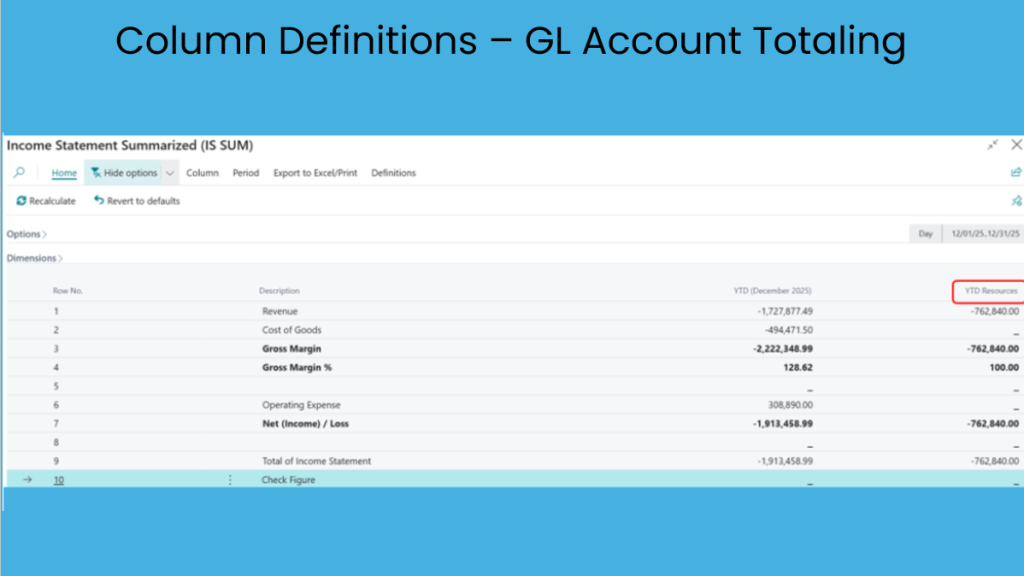Click the Recalculate refresh icon
1024x576 pixels.
(x=21, y=201)
